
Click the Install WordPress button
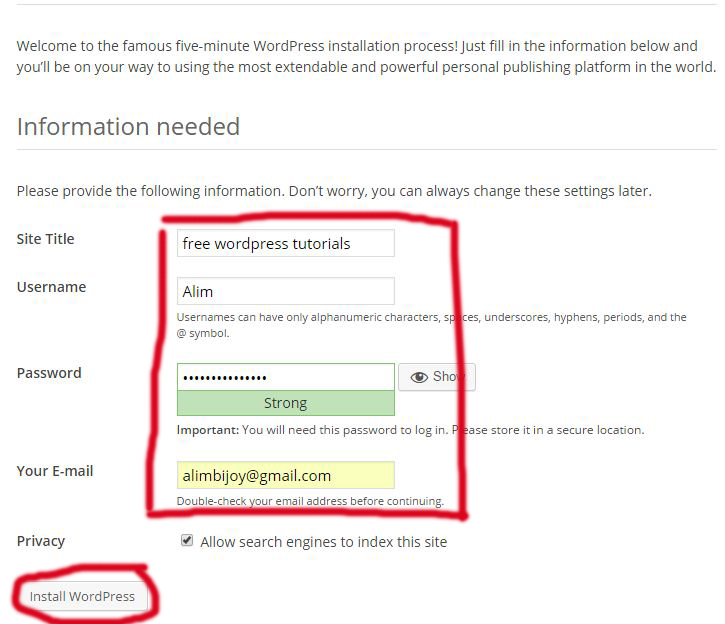(x=82, y=597)
